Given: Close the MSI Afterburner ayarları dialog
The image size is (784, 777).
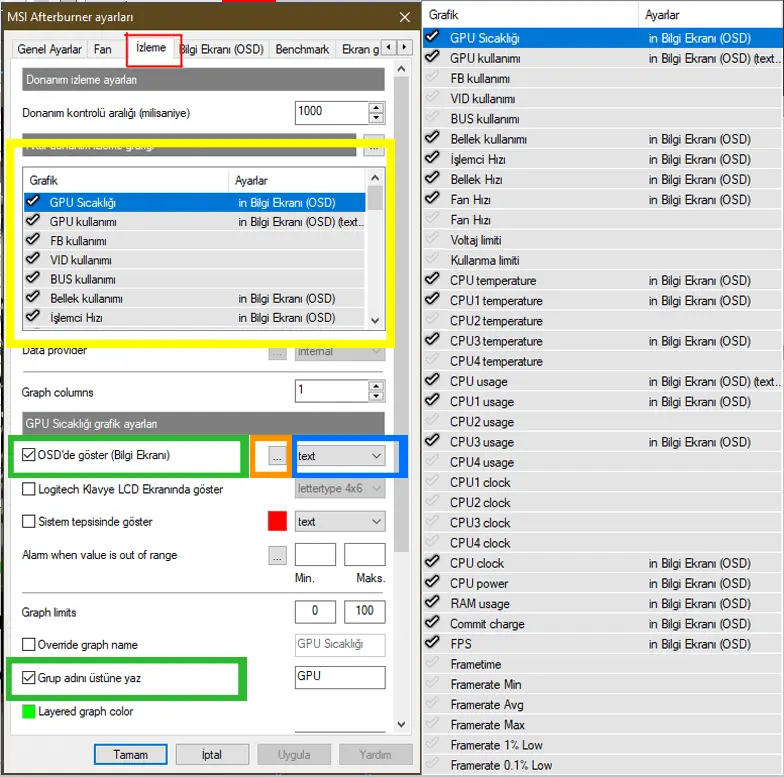Looking at the screenshot, I should tap(404, 18).
